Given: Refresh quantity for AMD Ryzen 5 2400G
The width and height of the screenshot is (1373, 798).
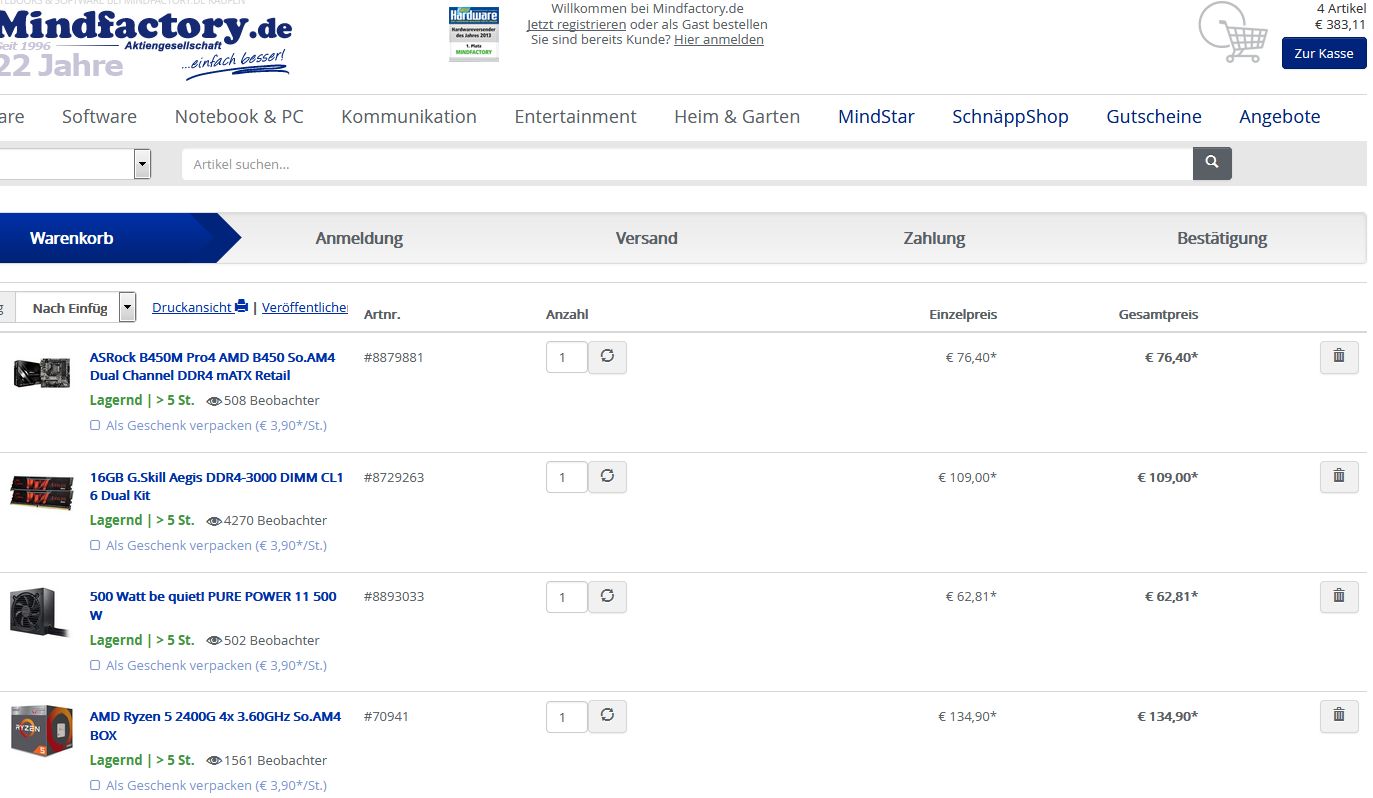Looking at the screenshot, I should tap(607, 716).
